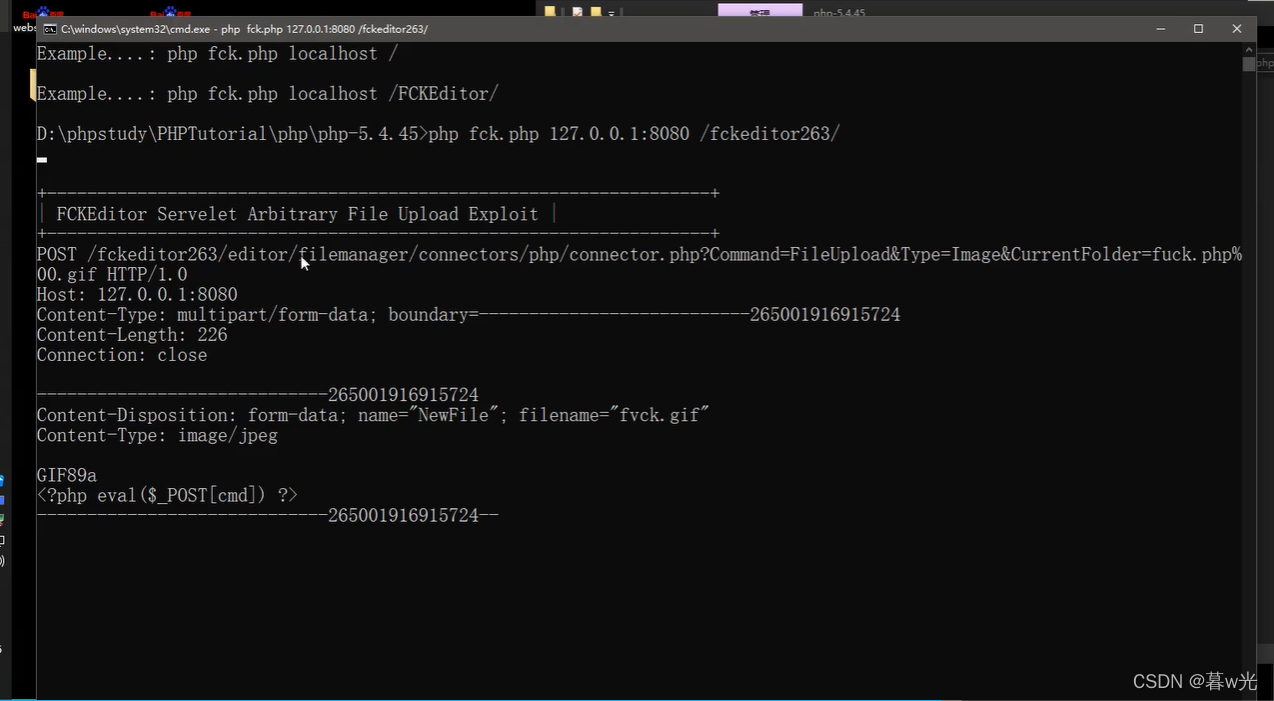The image size is (1274, 701).
Task: Click the line 'Example....: php fck.php localhost /FCKEditor/'
Action: (x=267, y=94)
